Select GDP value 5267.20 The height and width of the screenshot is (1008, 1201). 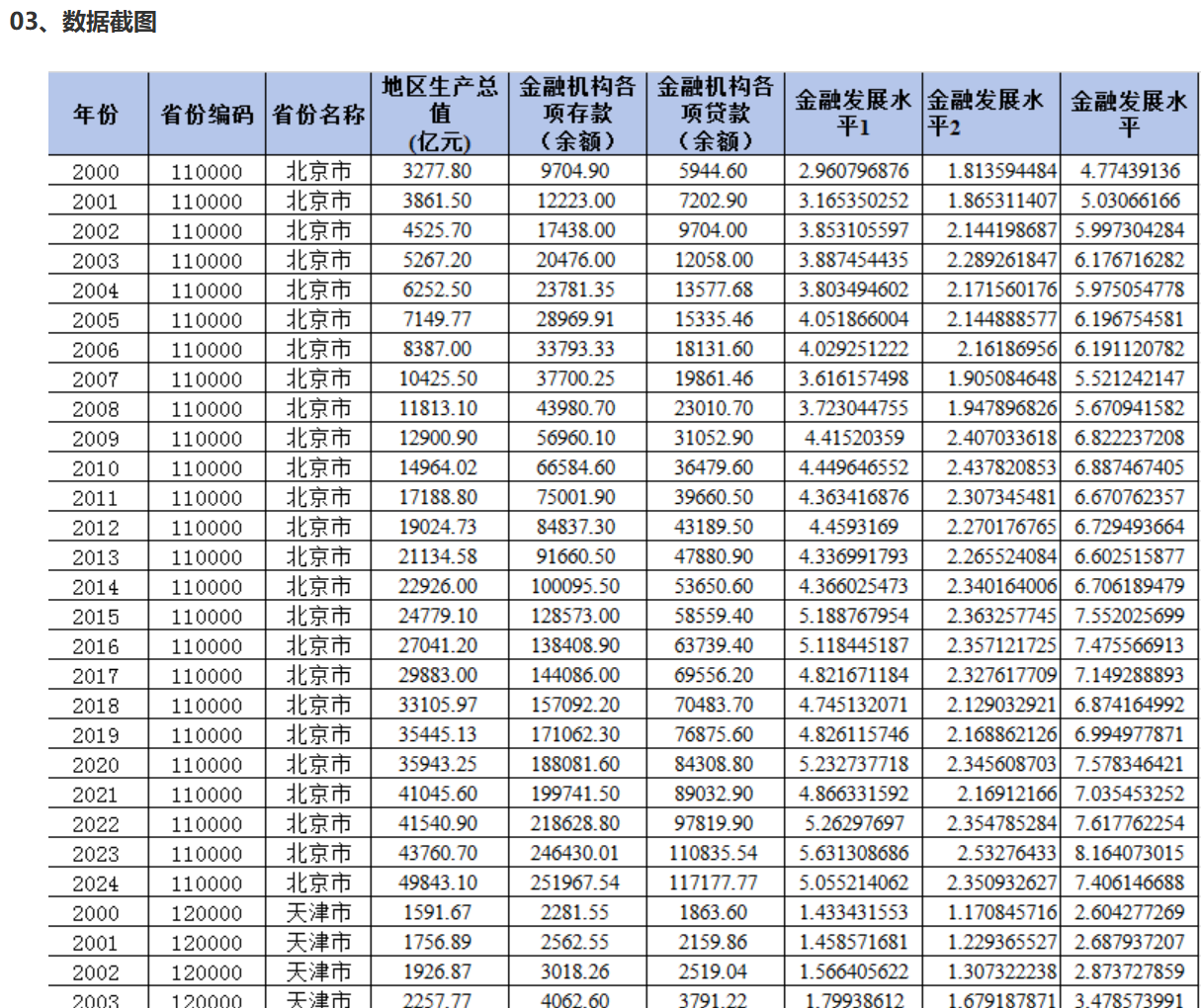click(x=437, y=260)
